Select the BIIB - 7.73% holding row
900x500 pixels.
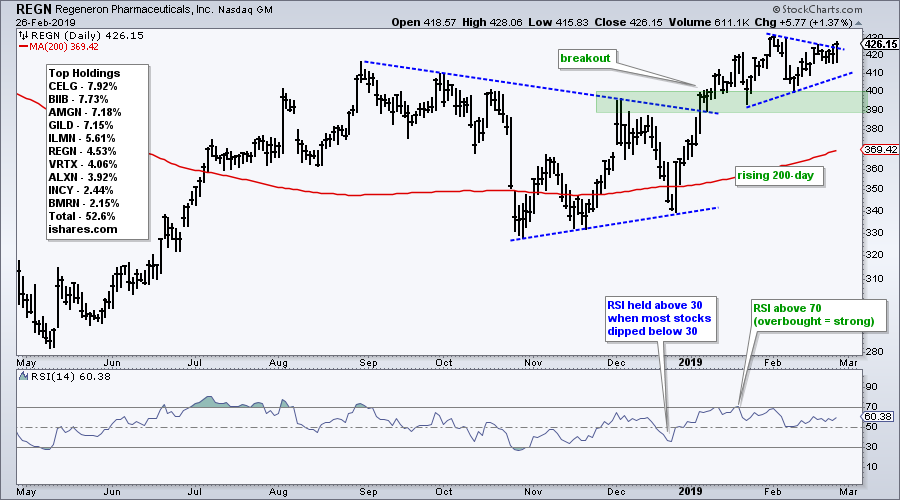(x=82, y=99)
